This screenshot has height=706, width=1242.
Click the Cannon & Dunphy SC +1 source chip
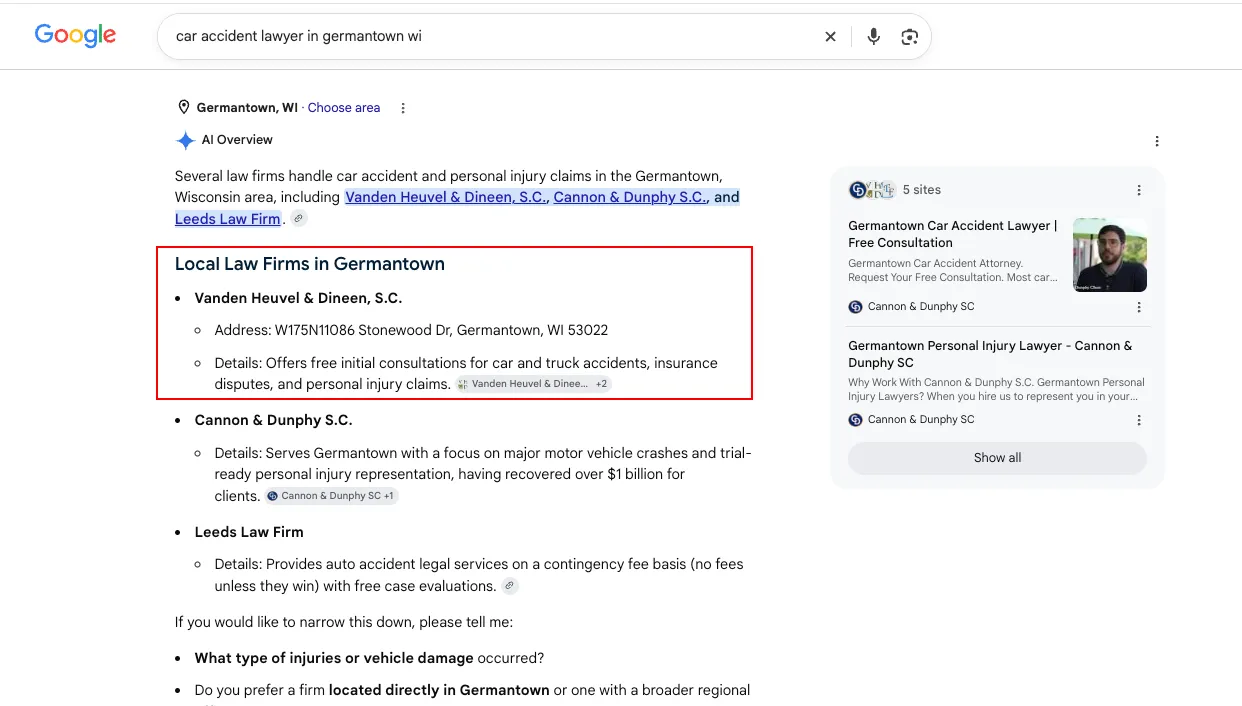coord(332,496)
